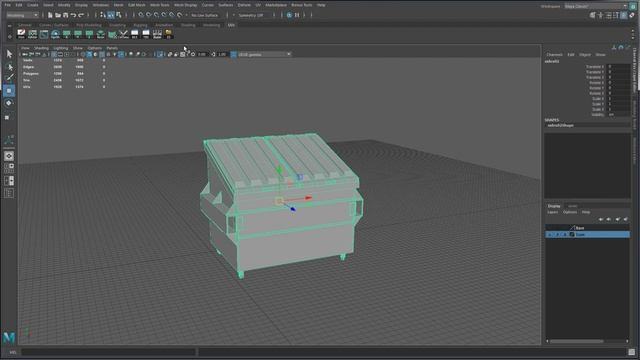640x360 pixels.
Task: Enable Snap to grids magnet icon
Action: 141,15
